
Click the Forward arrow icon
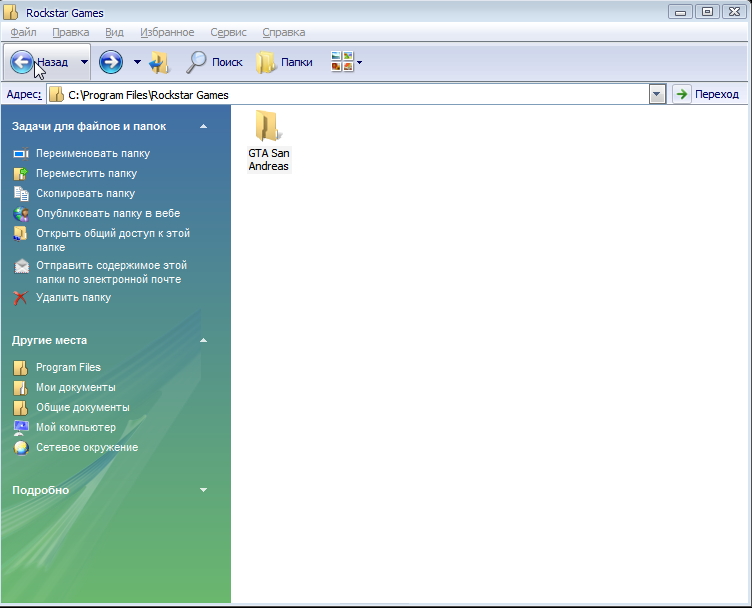111,62
